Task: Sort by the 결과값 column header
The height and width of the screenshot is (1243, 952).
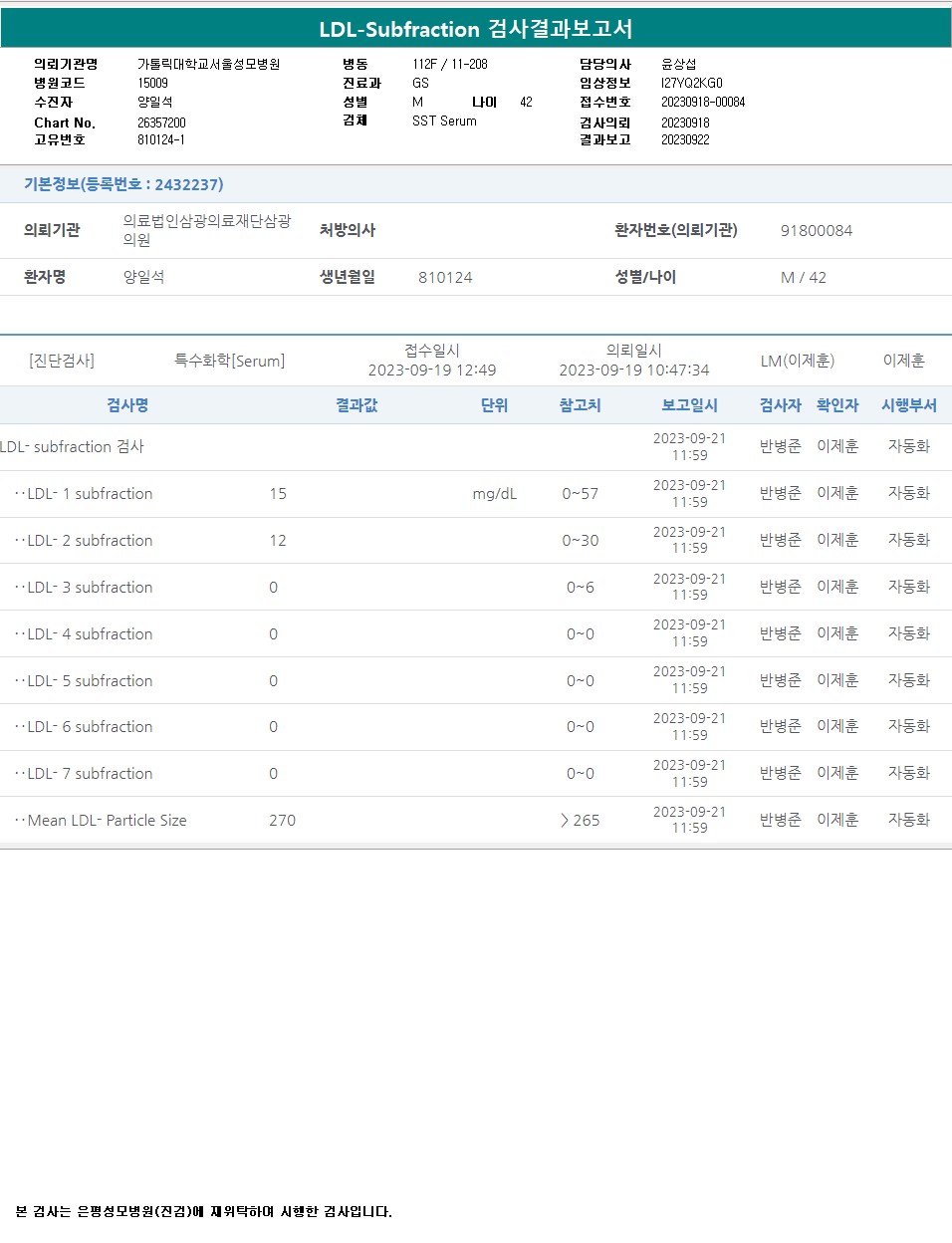Action: 357,405
